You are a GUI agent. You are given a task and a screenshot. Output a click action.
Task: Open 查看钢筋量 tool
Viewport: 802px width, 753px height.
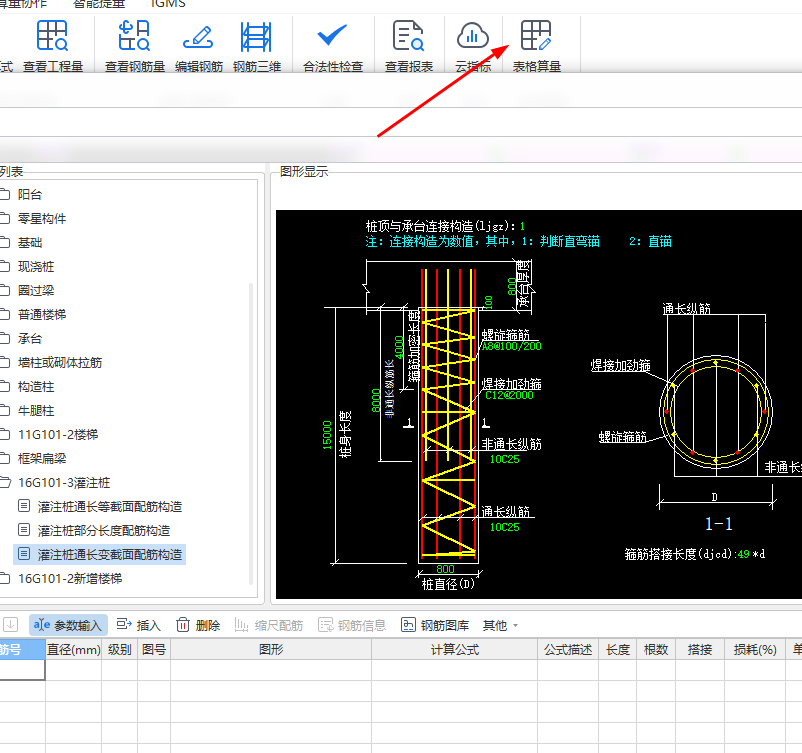(135, 46)
